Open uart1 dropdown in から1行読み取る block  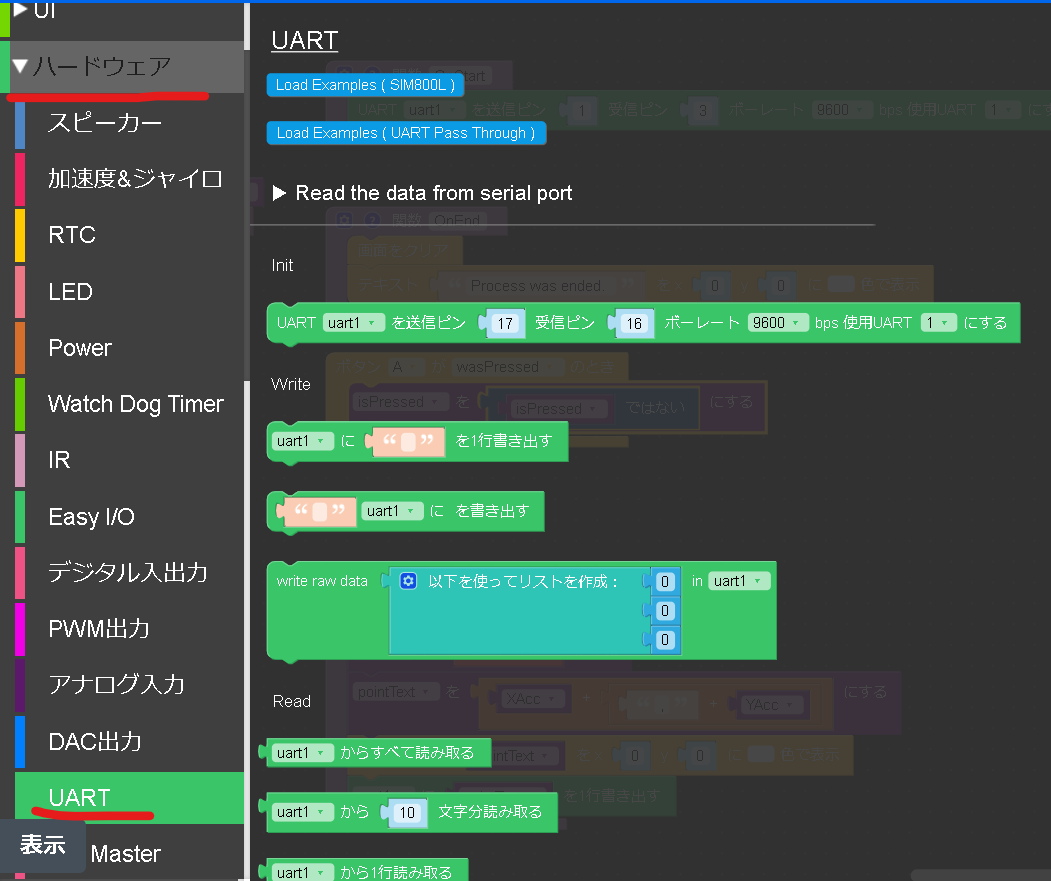(x=302, y=872)
